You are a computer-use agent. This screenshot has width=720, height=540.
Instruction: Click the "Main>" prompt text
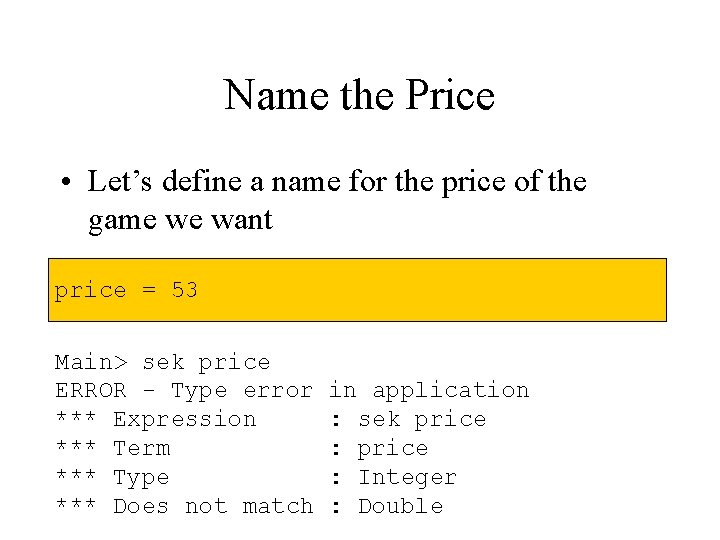click(x=90, y=362)
